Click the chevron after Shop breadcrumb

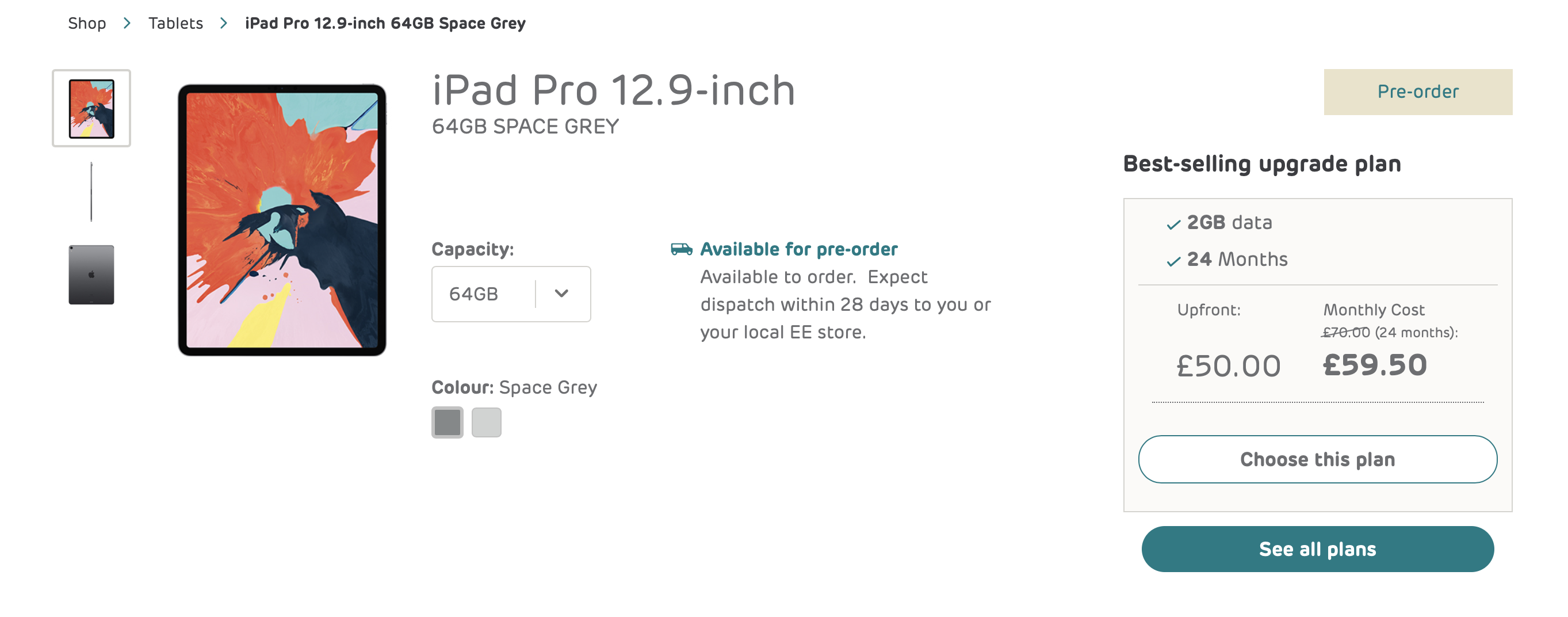[x=127, y=23]
